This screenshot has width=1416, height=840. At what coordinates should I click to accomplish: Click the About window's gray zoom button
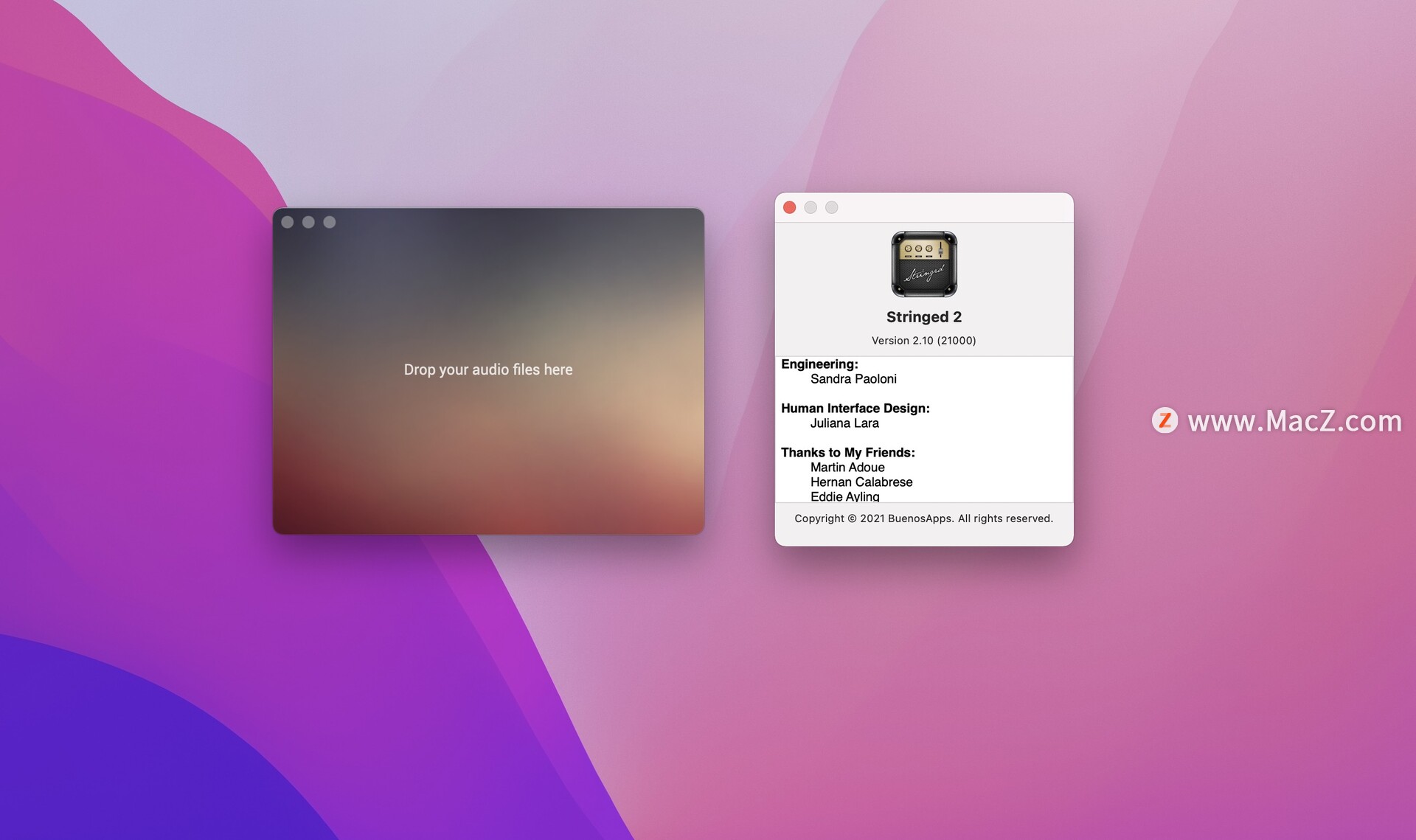pos(831,207)
